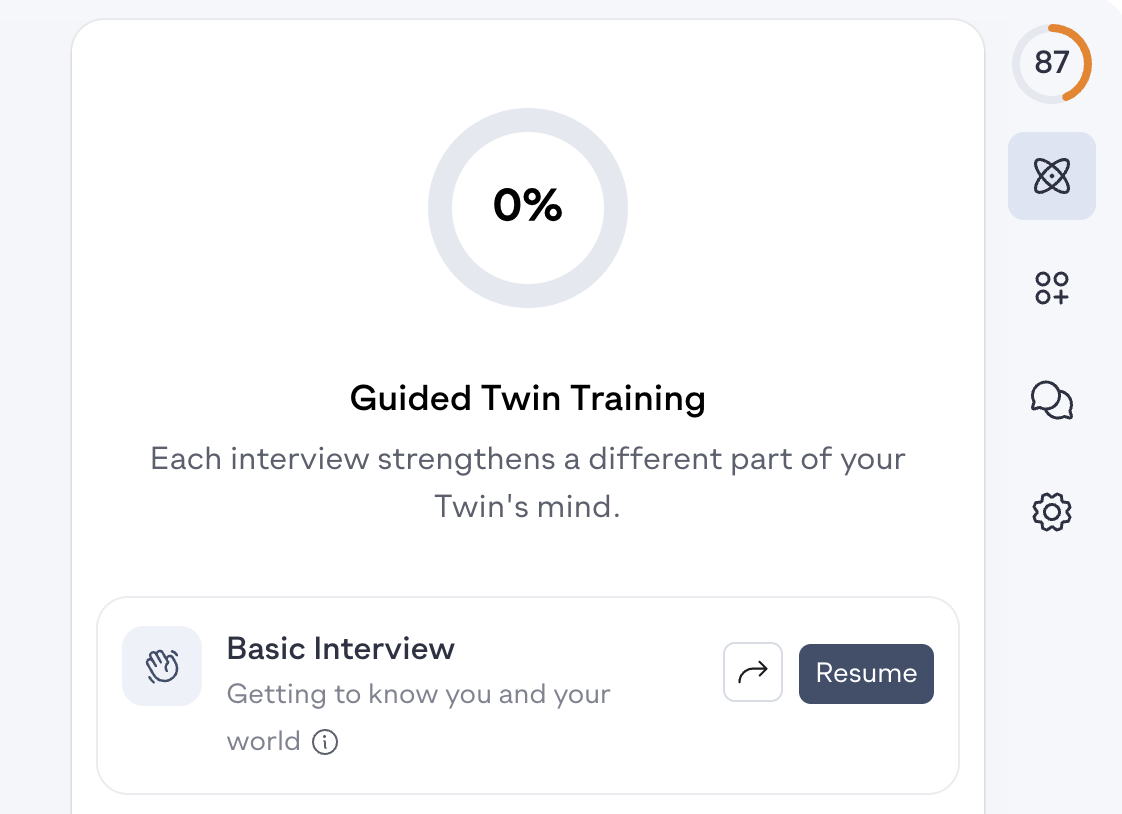The image size is (1122, 814).
Task: Click the 87 score badge
Action: click(x=1051, y=63)
